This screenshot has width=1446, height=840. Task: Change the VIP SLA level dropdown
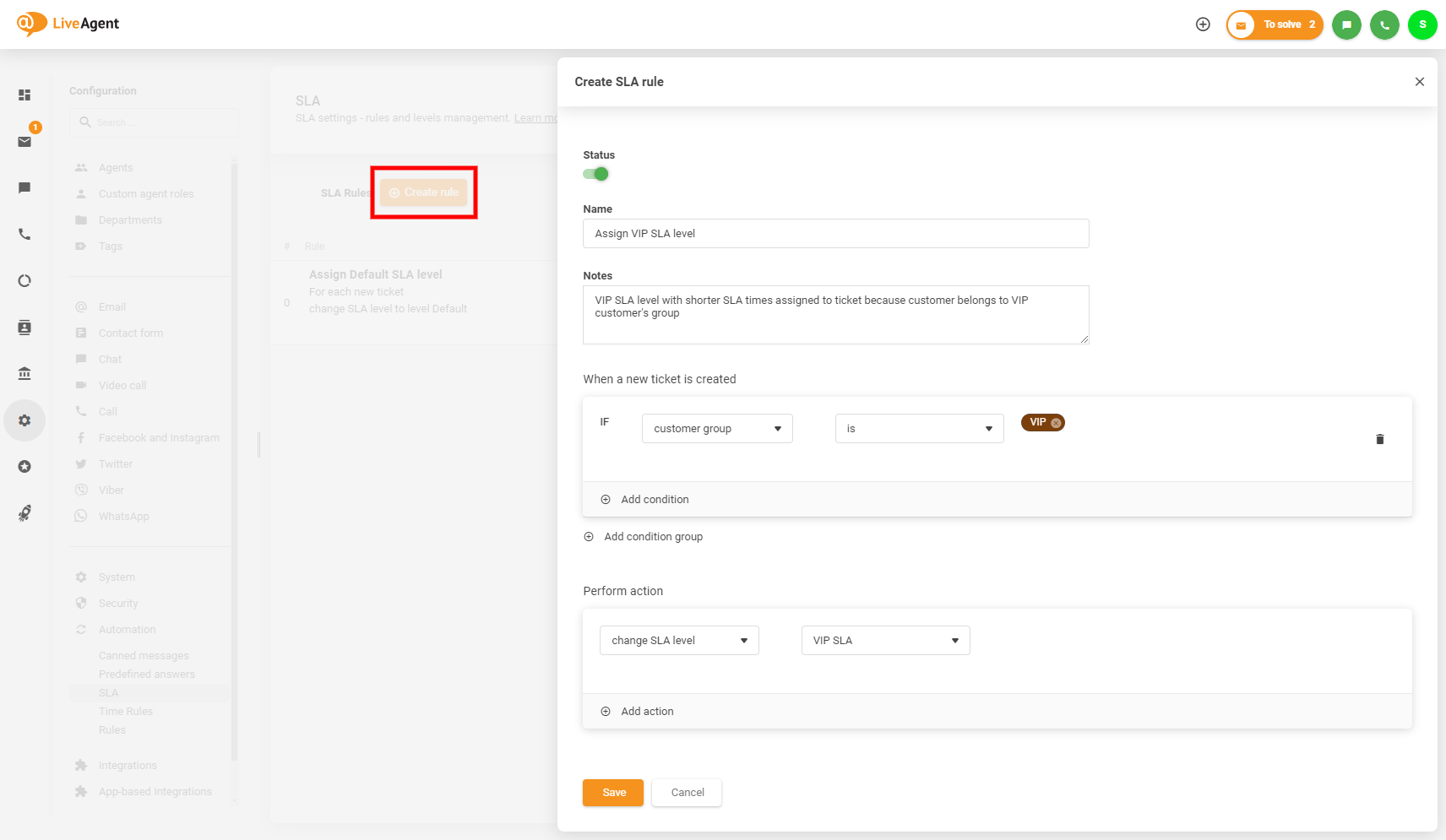(x=884, y=640)
